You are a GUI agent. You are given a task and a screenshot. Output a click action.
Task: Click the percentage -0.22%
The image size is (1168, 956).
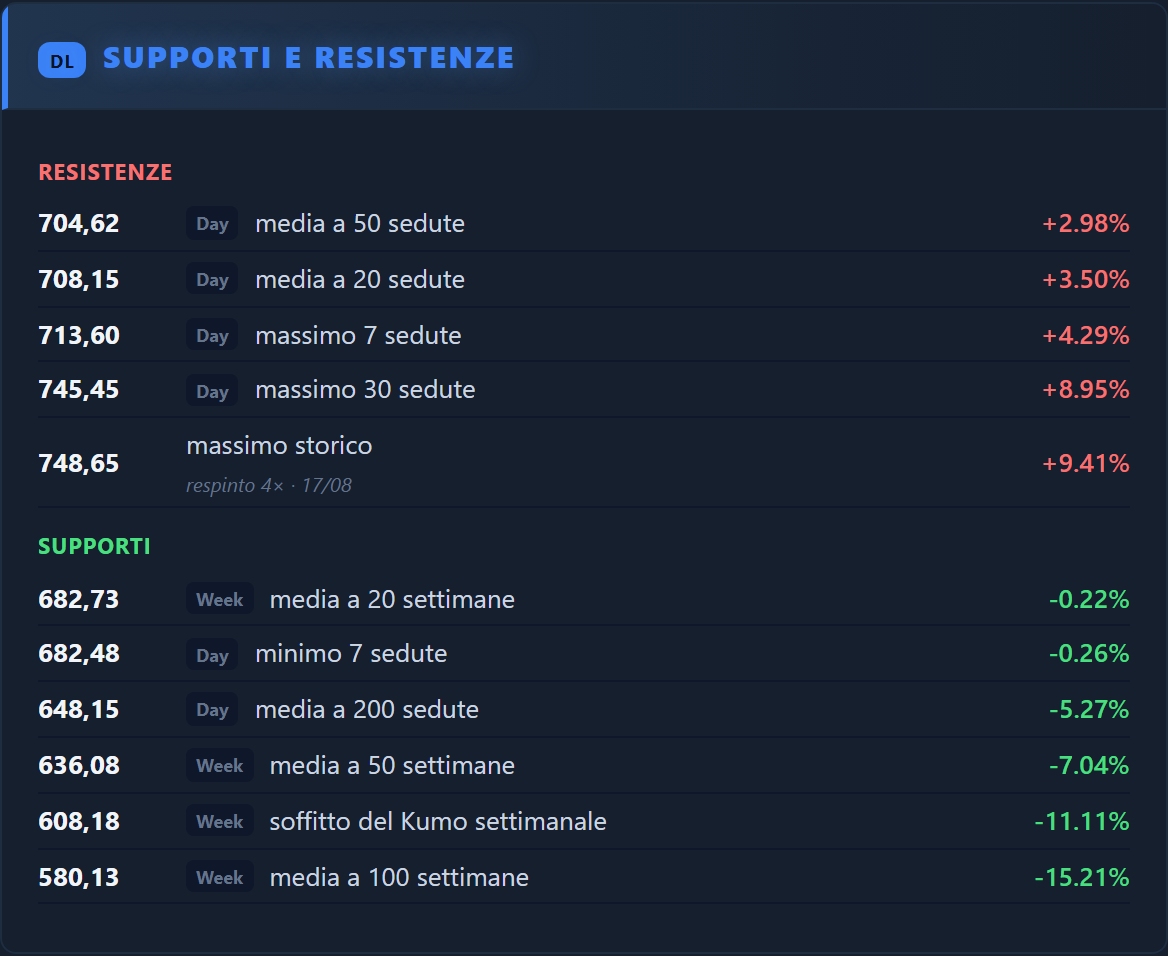pyautogui.click(x=1089, y=599)
